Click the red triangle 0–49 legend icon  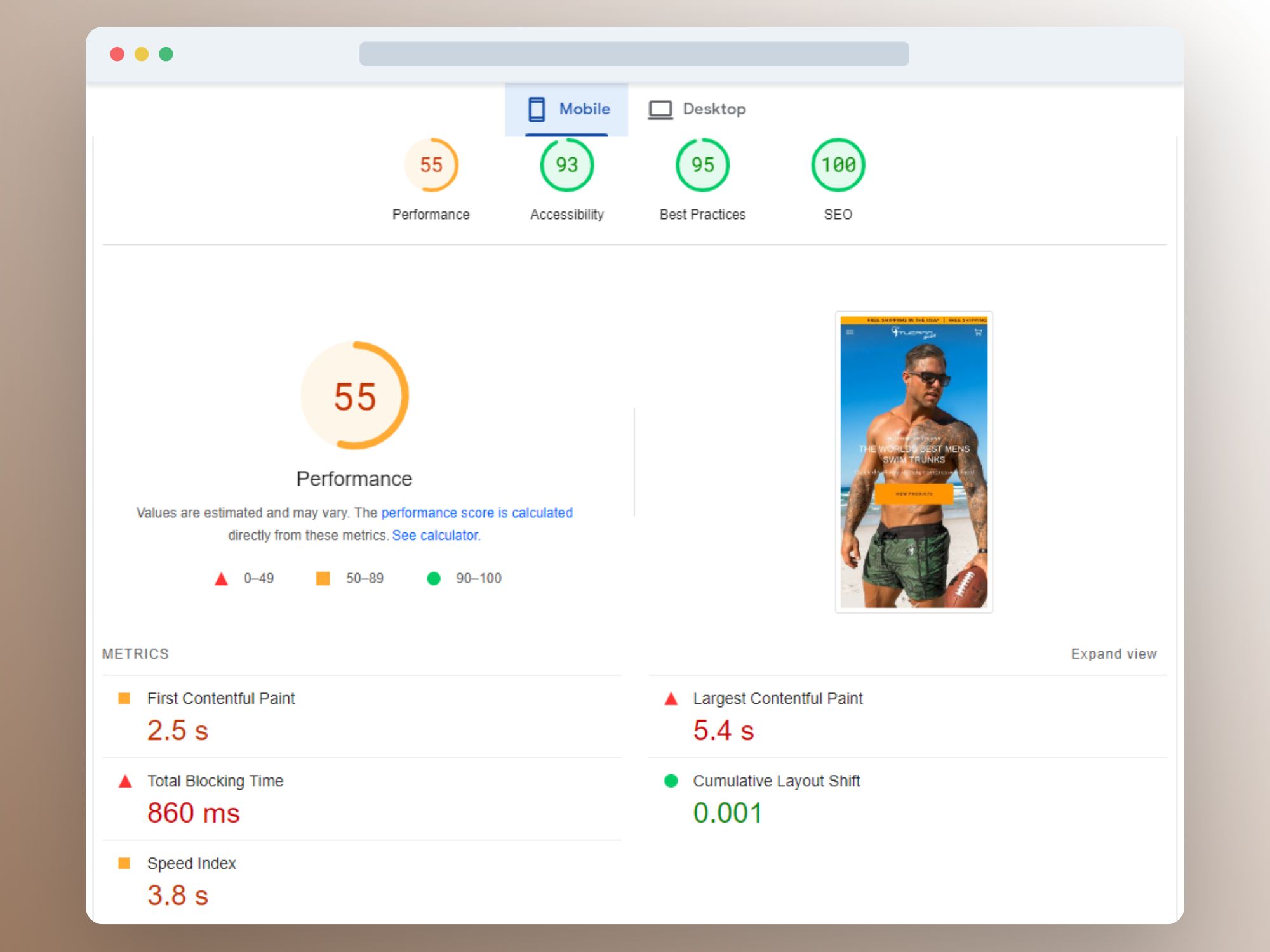tap(221, 579)
